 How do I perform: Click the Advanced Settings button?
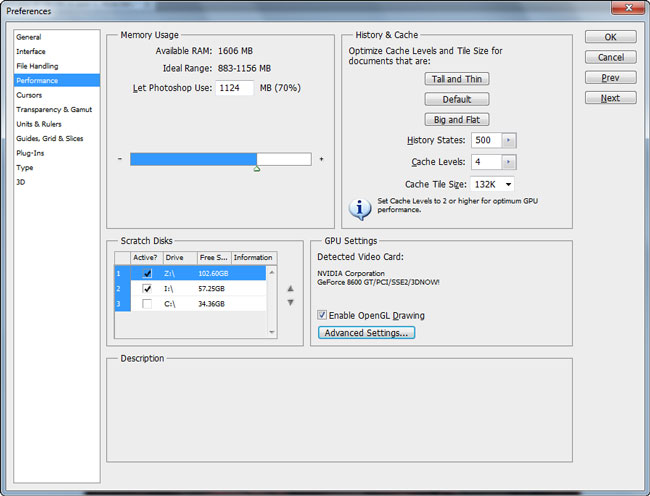coord(366,333)
